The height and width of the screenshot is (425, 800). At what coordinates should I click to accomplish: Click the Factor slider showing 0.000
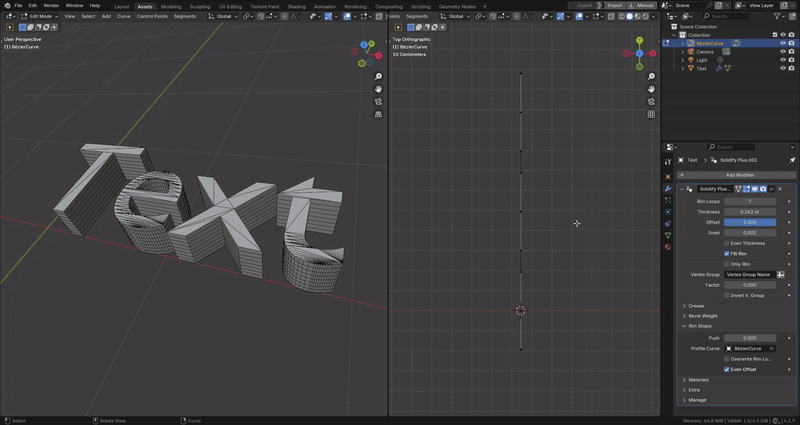[750, 285]
